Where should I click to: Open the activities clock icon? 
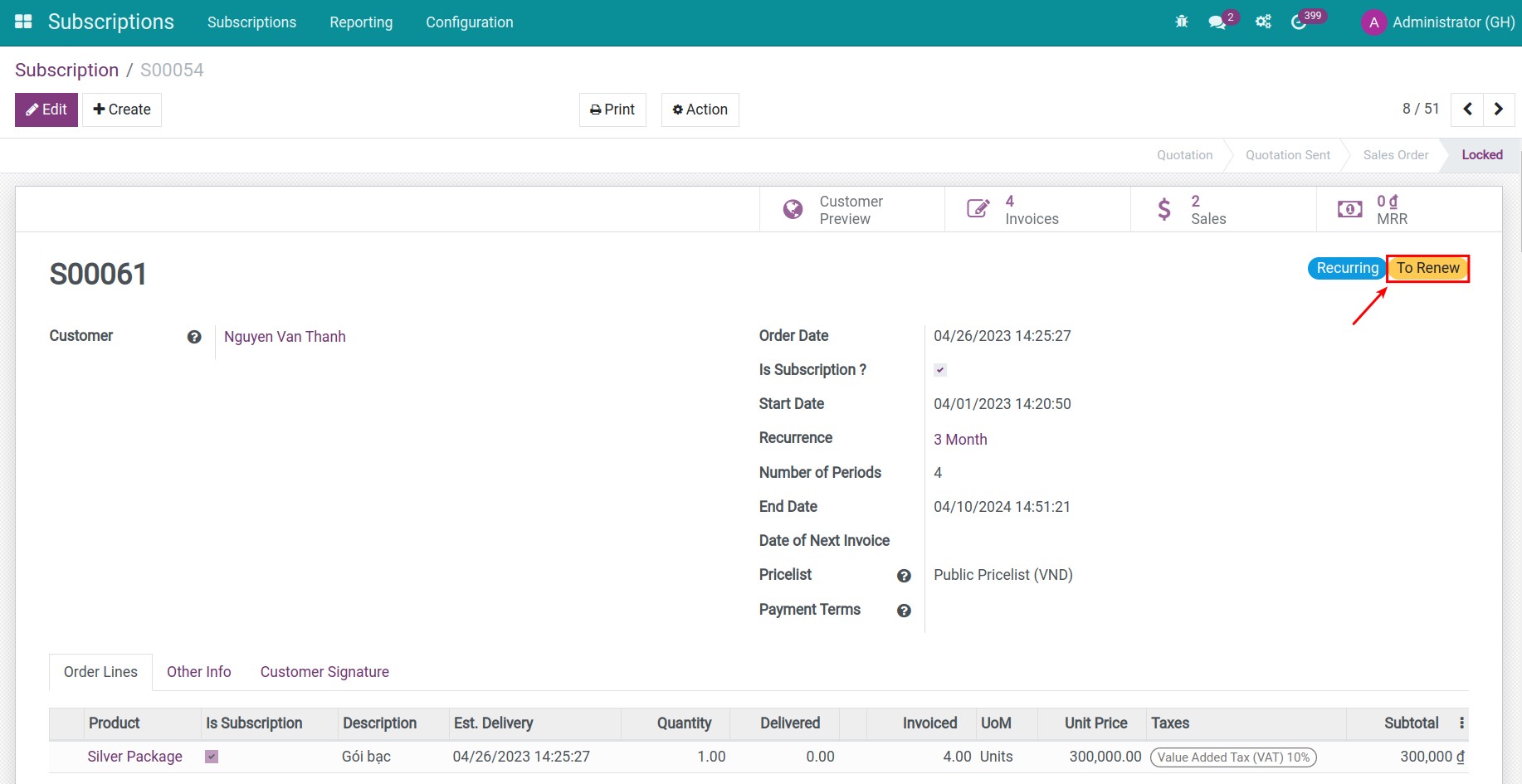[x=1299, y=22]
